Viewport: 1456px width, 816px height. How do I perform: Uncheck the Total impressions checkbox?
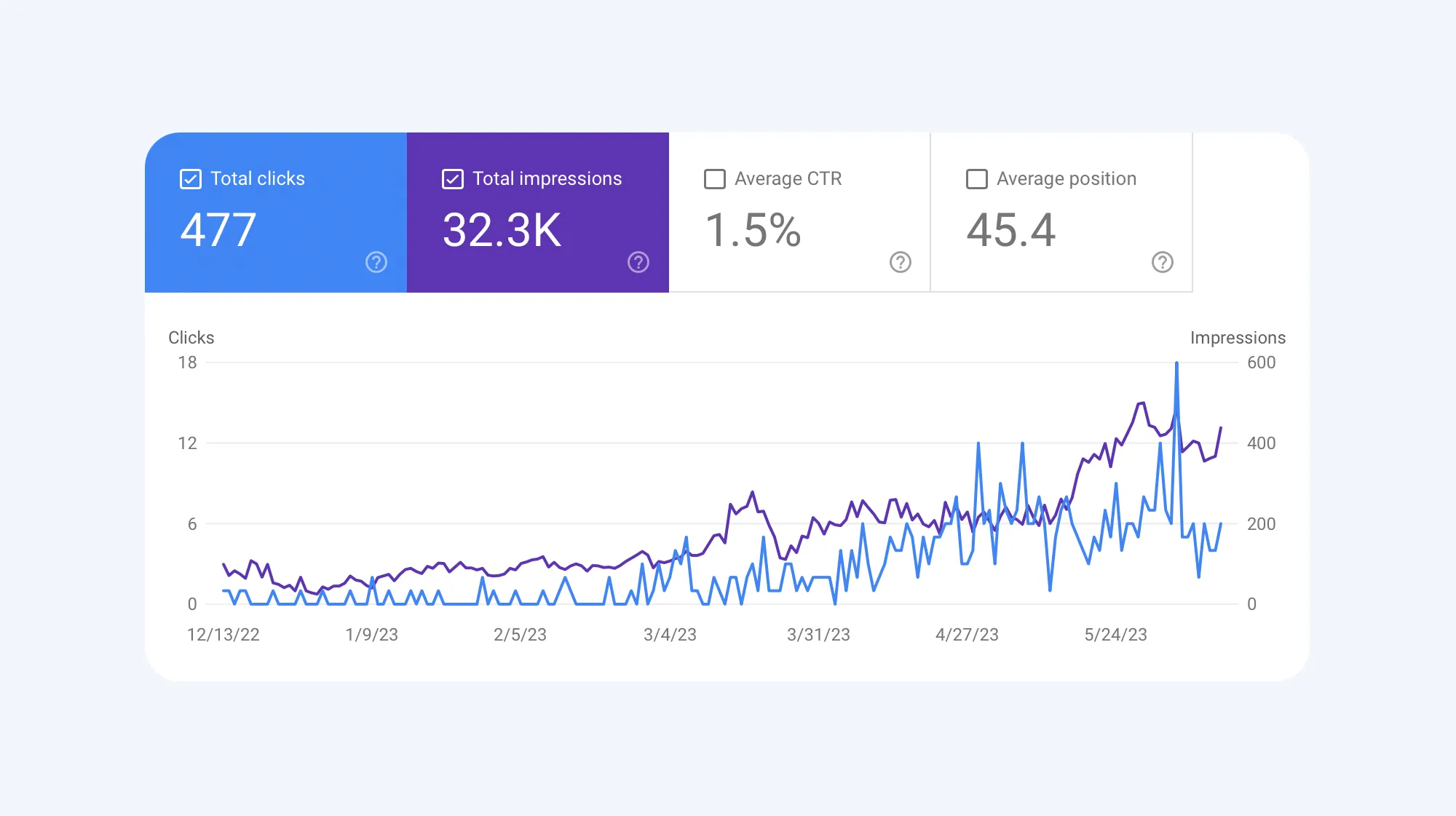(453, 179)
